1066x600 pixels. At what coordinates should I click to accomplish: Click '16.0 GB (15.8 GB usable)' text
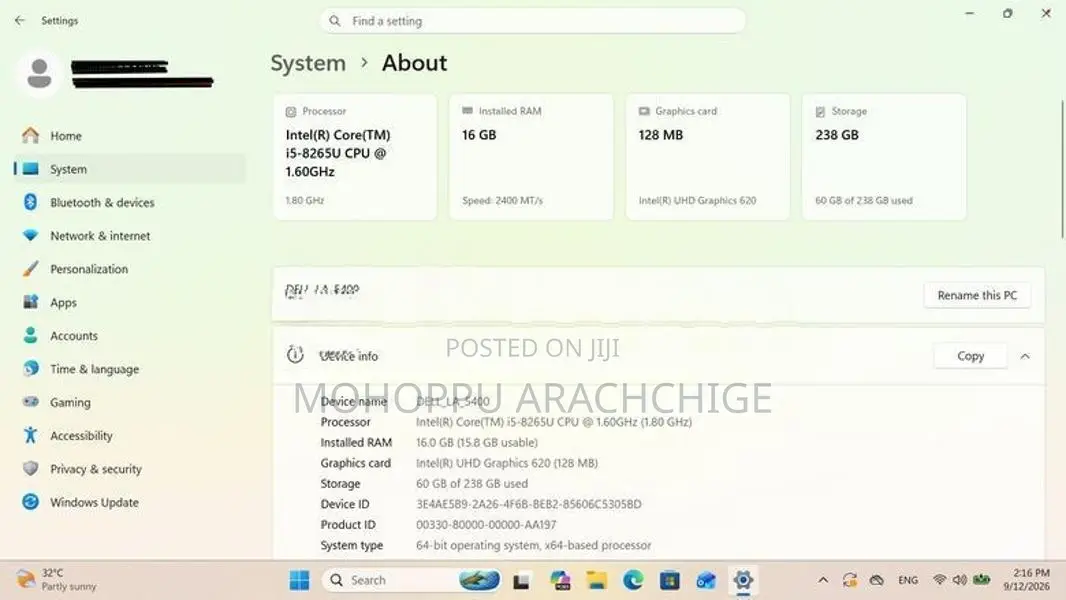pyautogui.click(x=477, y=442)
